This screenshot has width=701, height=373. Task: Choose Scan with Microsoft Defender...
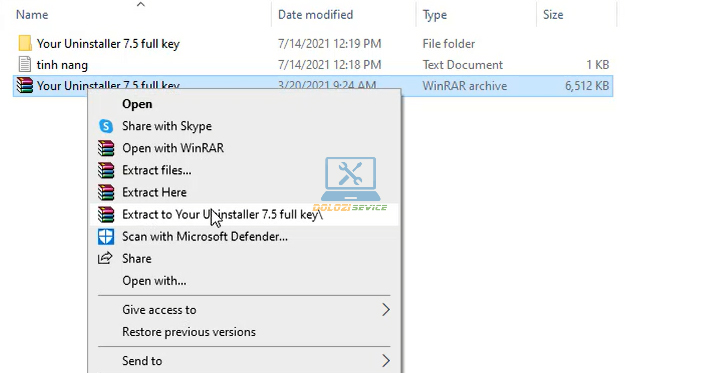pyautogui.click(x=205, y=237)
